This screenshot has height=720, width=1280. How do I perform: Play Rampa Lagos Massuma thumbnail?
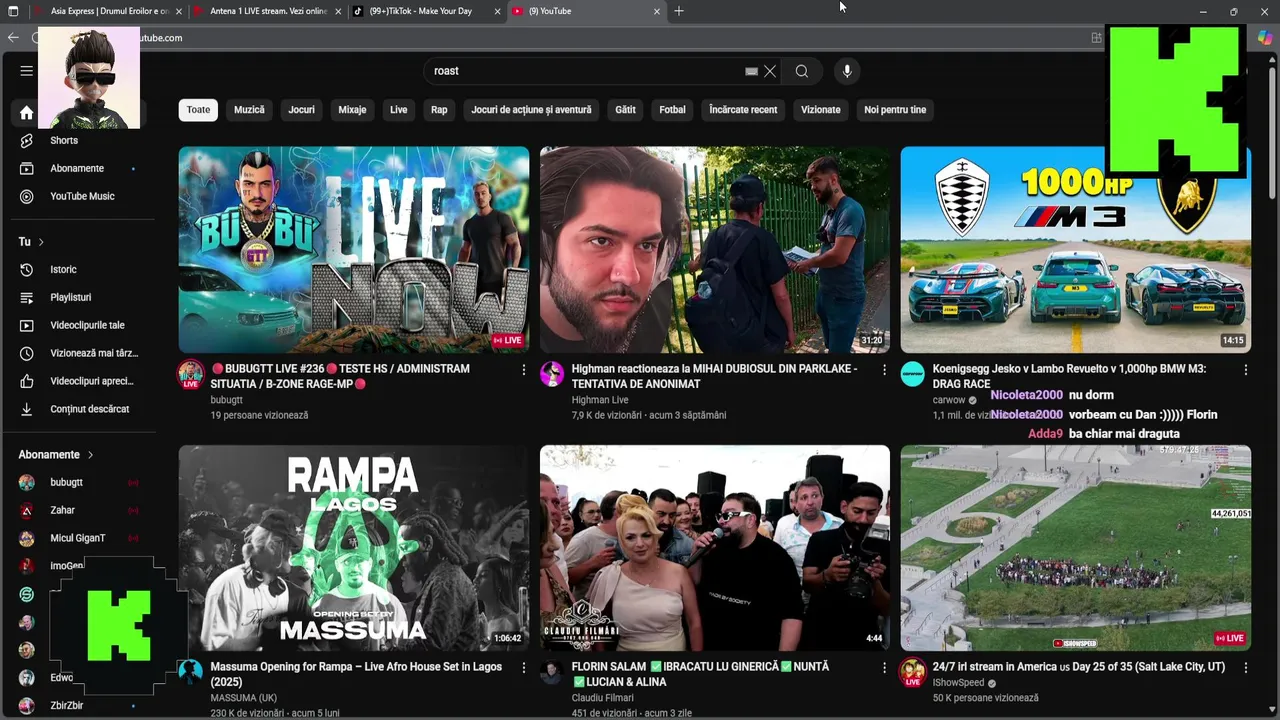click(x=354, y=548)
